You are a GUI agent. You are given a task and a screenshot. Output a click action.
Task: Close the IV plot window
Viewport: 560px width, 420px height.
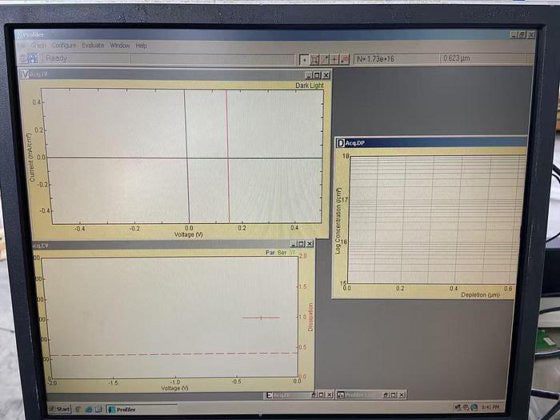tap(326, 75)
